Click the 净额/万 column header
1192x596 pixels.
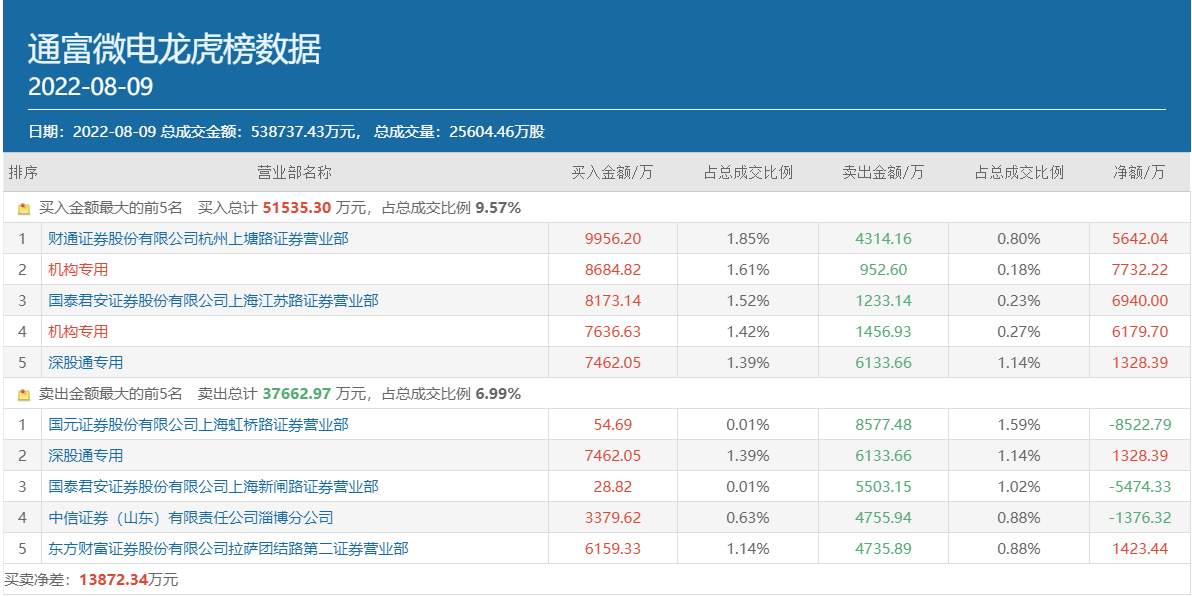(x=1139, y=173)
